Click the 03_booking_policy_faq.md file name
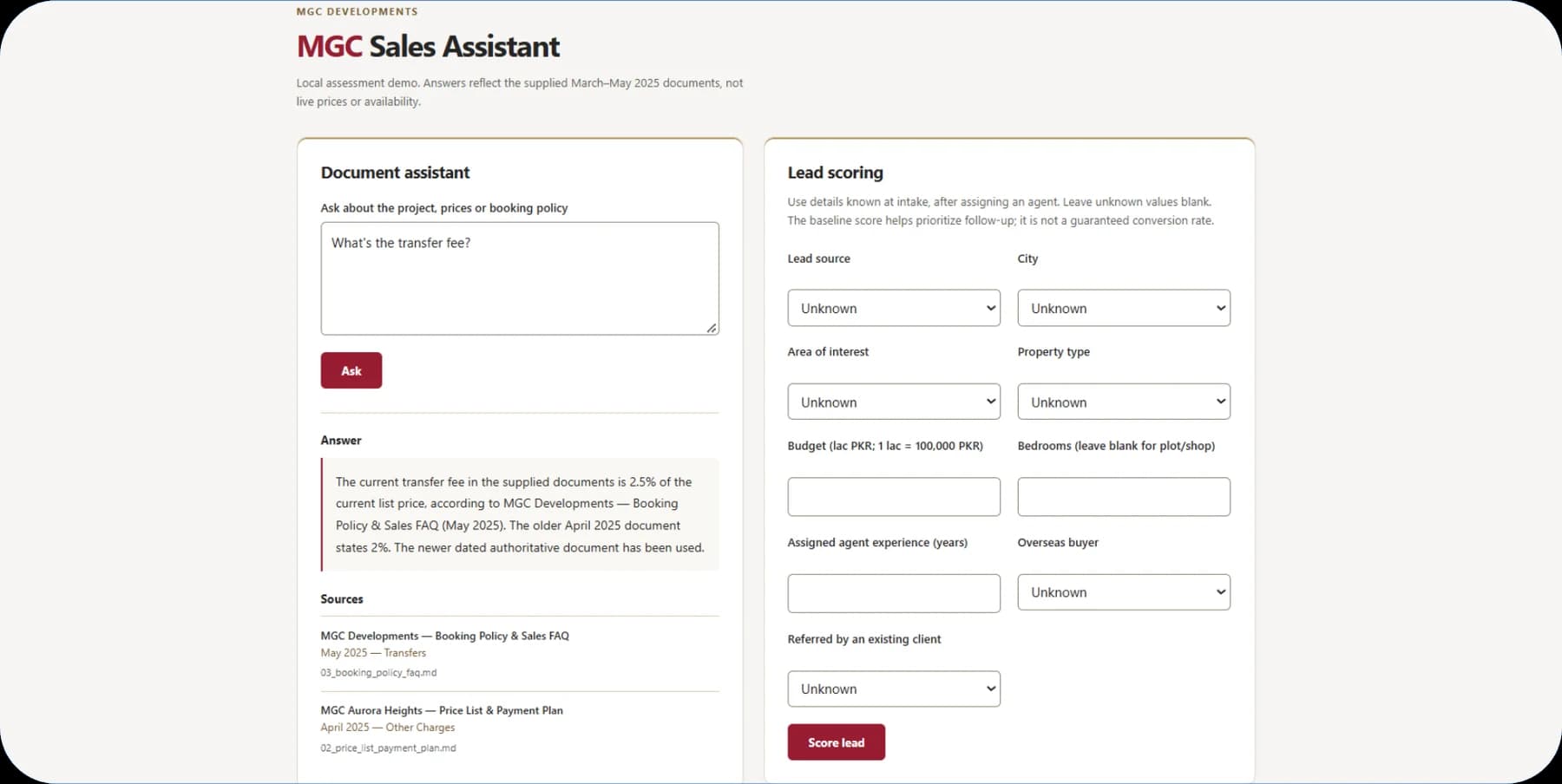 pos(378,673)
